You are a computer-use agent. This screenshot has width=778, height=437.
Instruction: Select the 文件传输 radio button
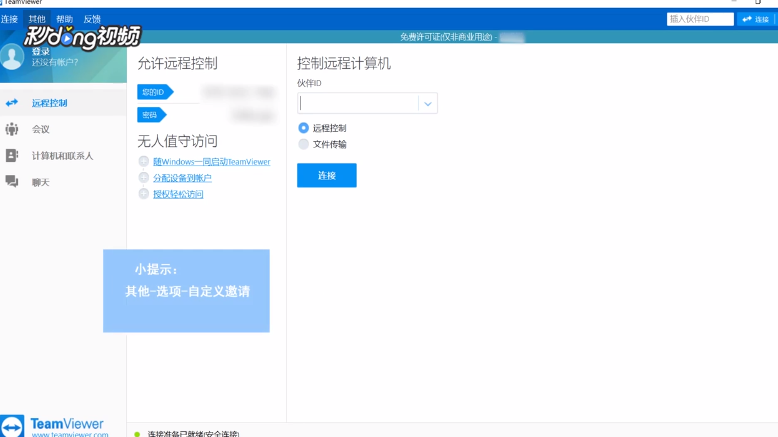[303, 144]
